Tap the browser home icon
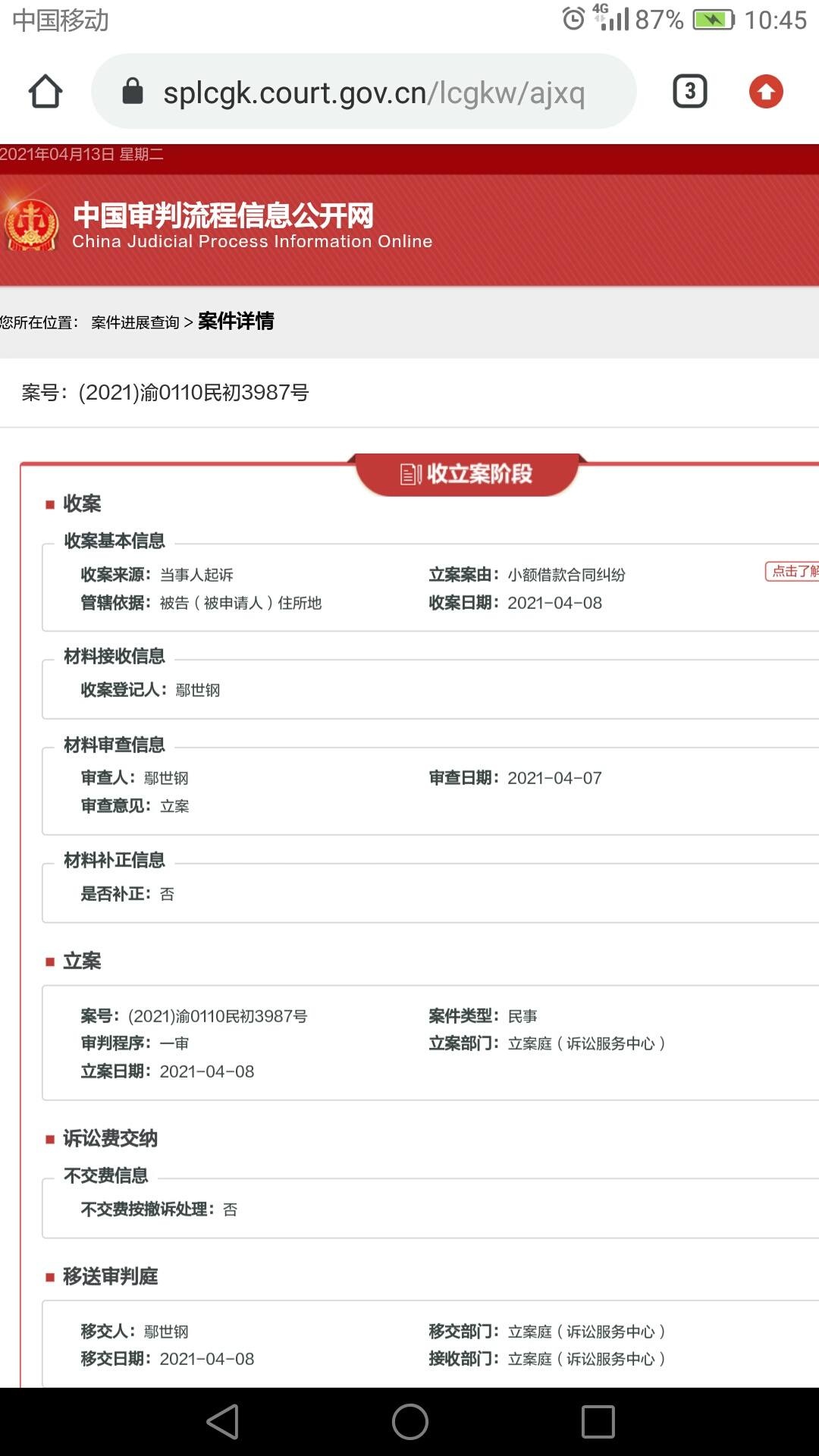819x1456 pixels. tap(45, 92)
